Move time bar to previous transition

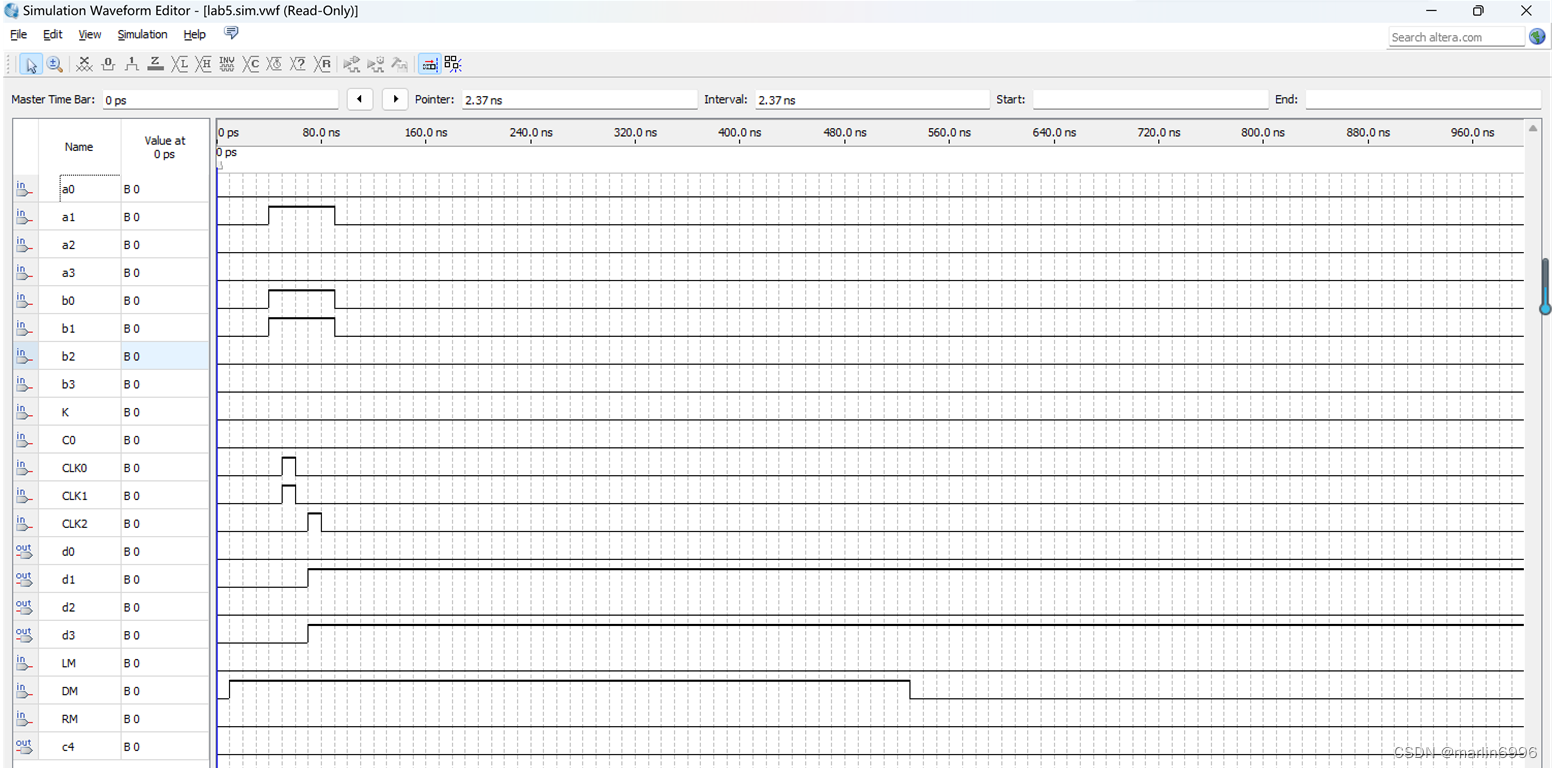point(359,99)
